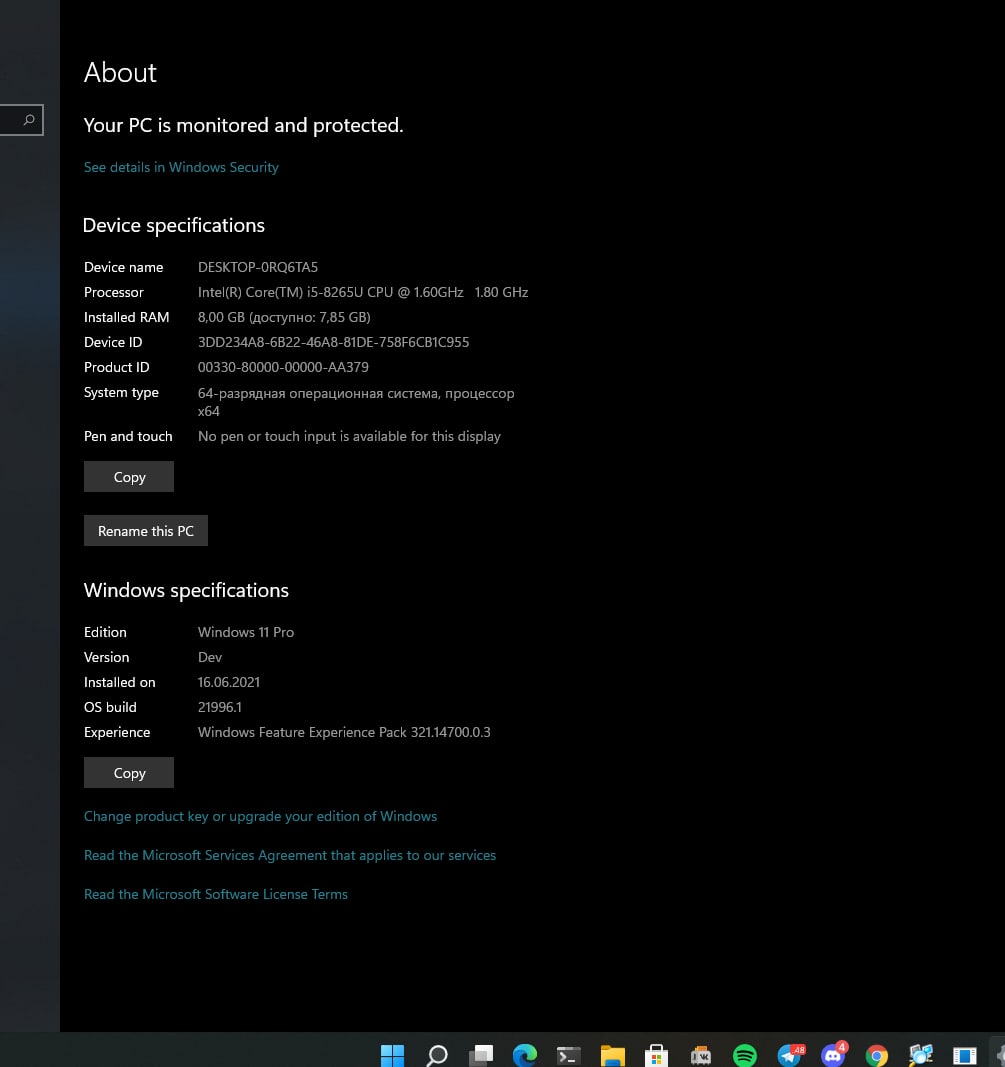Open Spotify from taskbar
Viewport: 1005px width, 1067px height.
click(x=744, y=1055)
